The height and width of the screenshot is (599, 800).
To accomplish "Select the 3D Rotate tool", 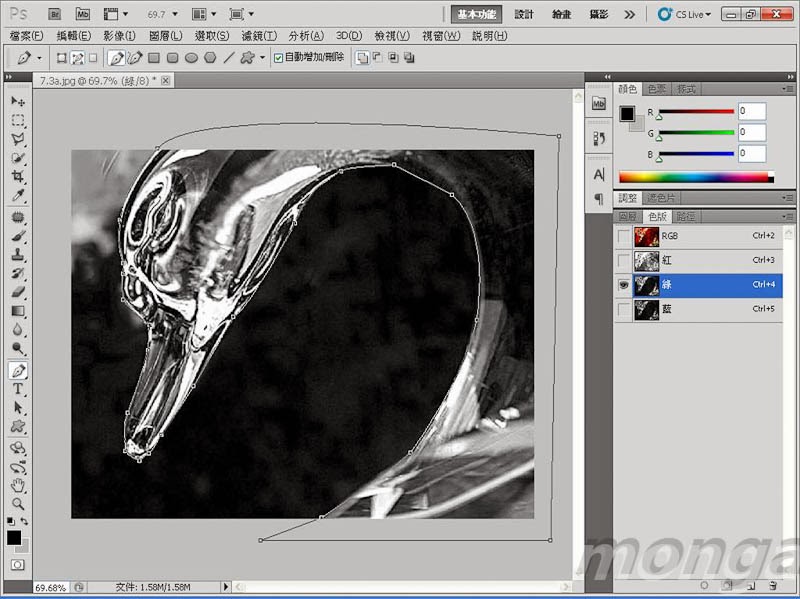I will (x=18, y=448).
